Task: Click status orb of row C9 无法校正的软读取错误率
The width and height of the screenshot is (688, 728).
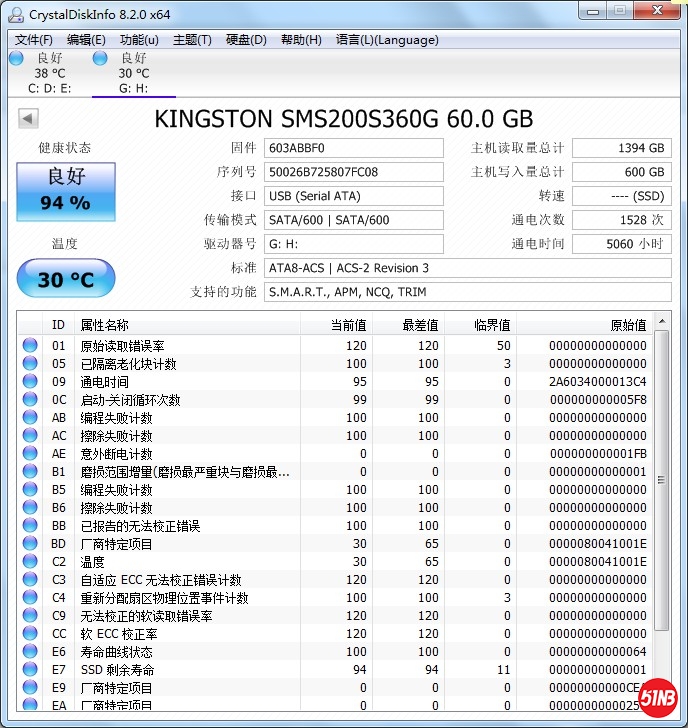Action: (30, 616)
